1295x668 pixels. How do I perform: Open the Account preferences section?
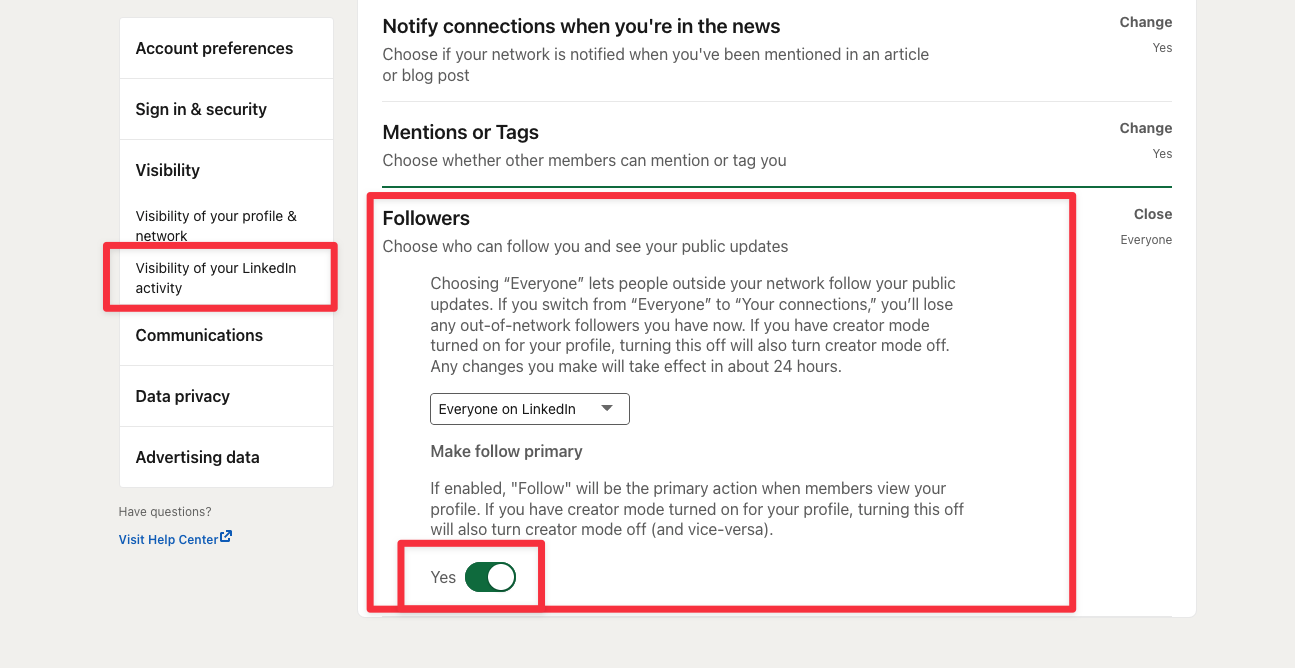(214, 47)
